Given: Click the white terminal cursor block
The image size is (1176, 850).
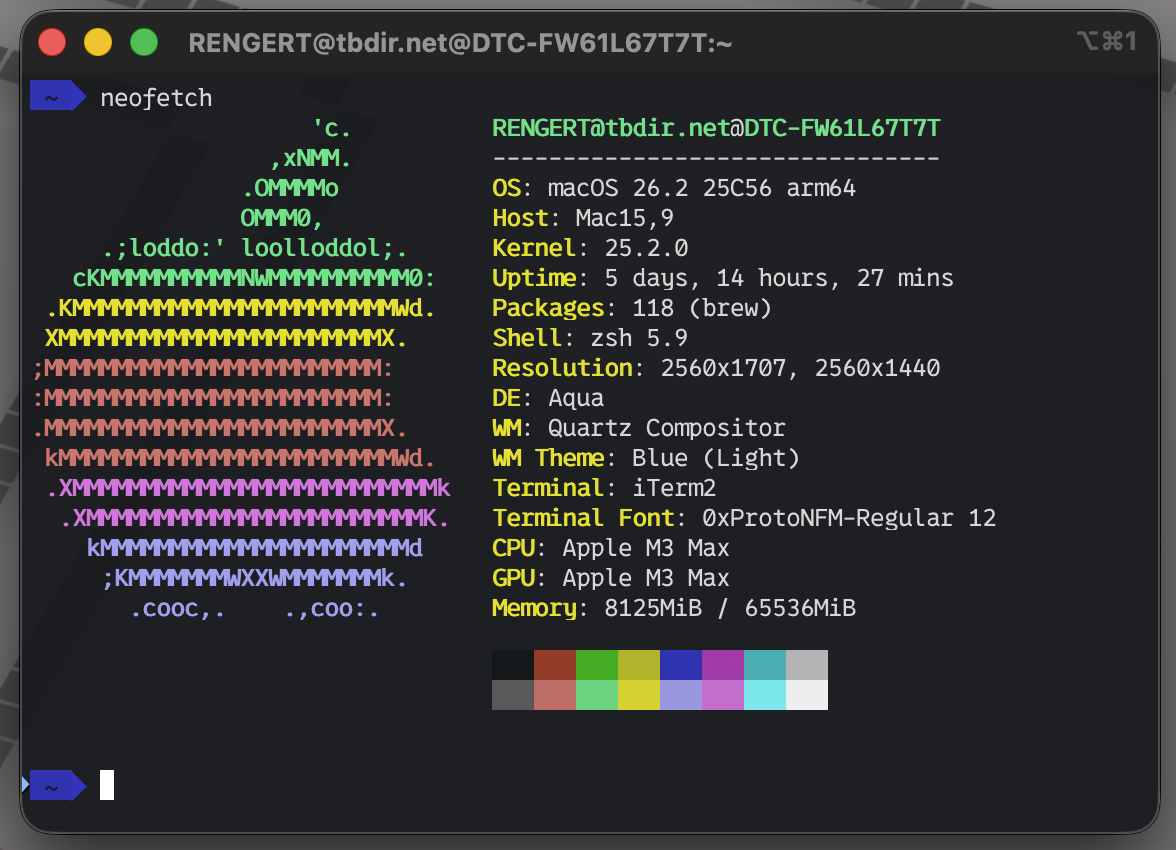Looking at the screenshot, I should 107,785.
